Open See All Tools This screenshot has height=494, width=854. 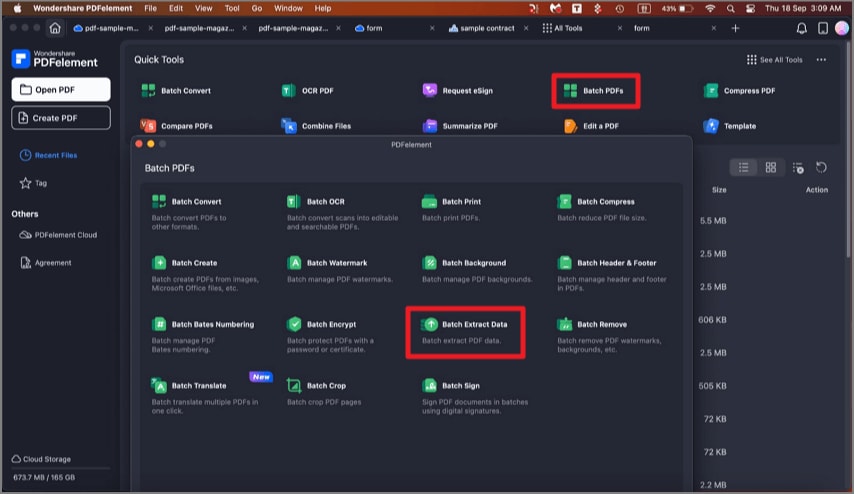coord(774,60)
